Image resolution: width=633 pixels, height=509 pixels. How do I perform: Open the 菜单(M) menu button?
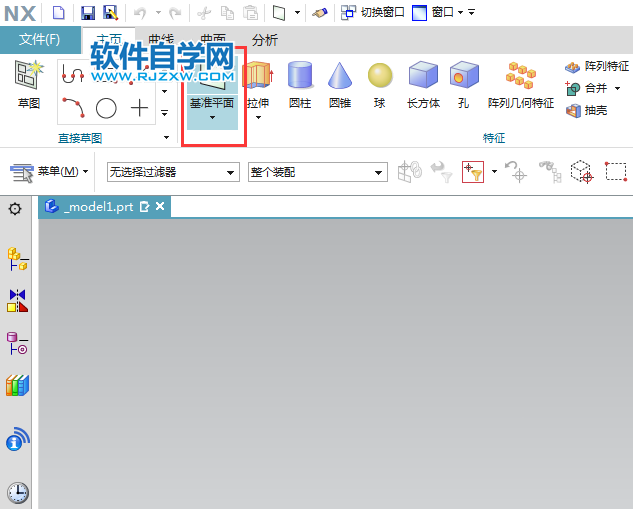pos(49,172)
